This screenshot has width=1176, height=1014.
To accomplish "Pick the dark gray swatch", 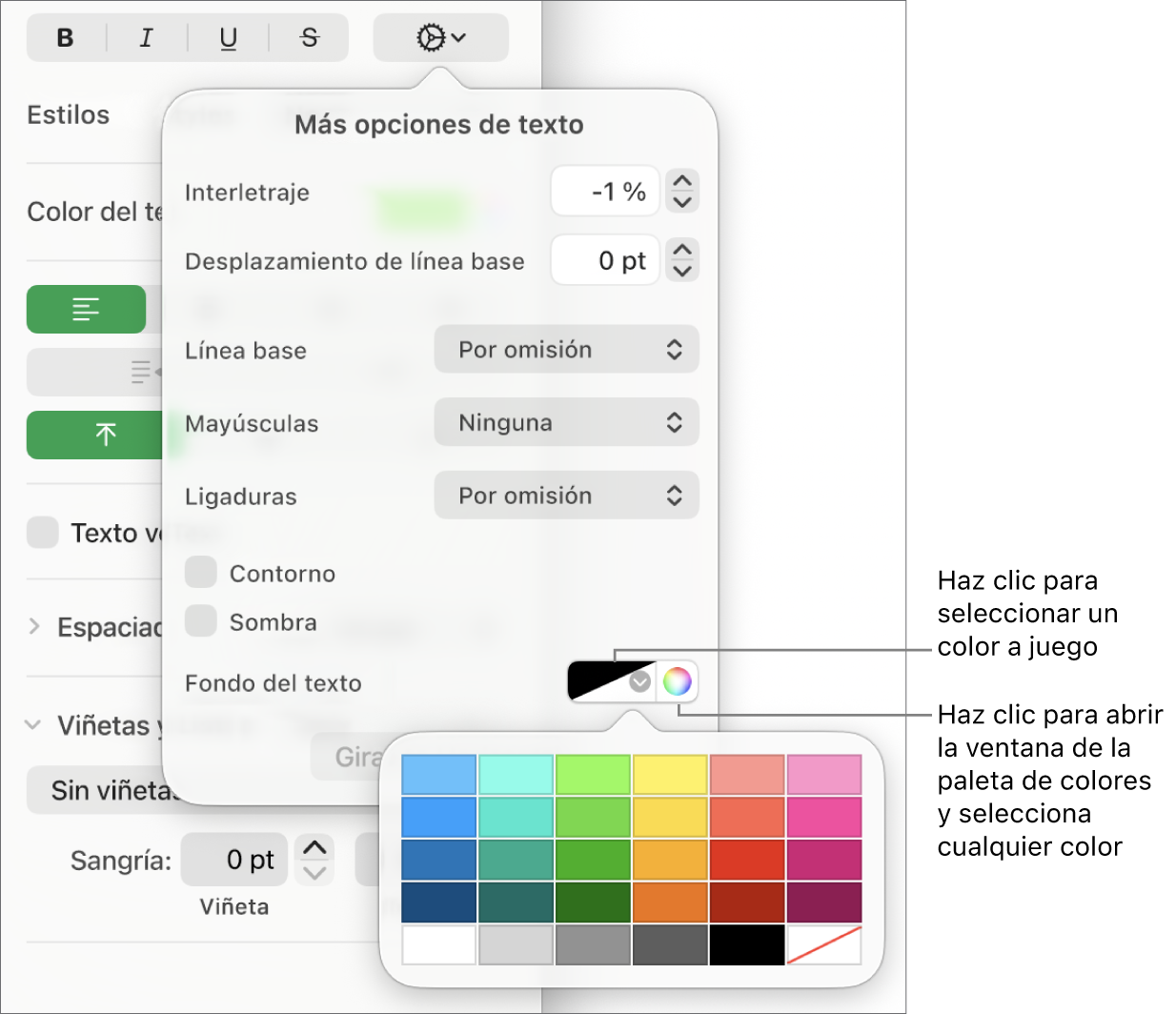I will point(670,944).
